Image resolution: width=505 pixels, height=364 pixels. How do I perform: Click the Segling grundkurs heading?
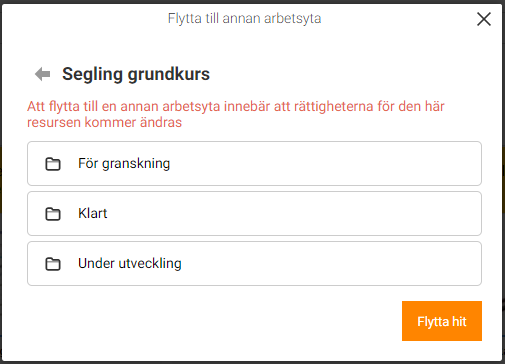[x=136, y=74]
